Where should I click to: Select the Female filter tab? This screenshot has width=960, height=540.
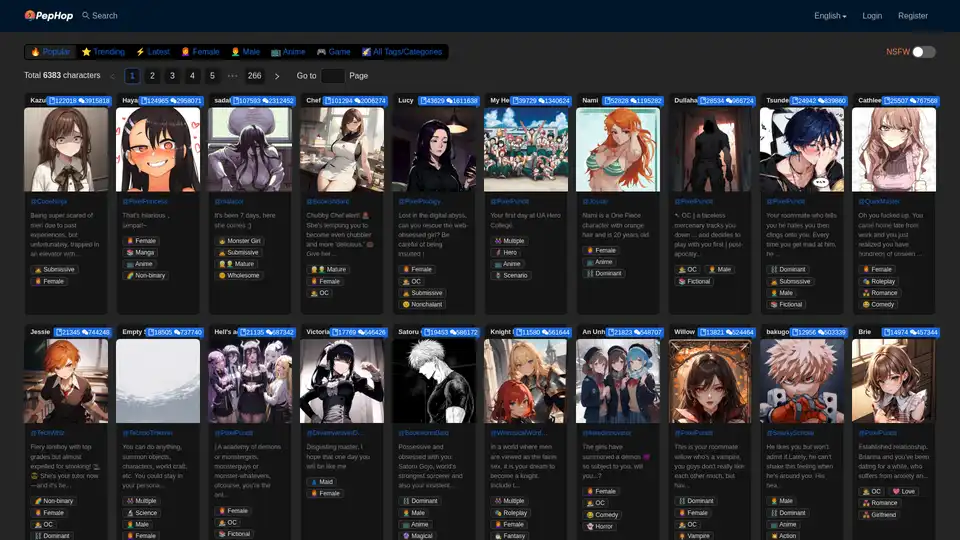point(200,52)
